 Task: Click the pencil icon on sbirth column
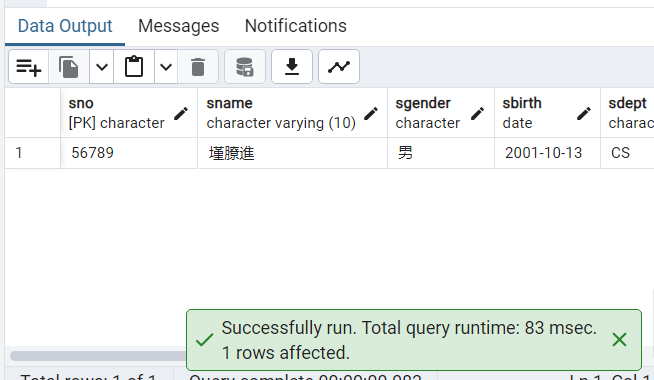(x=584, y=113)
